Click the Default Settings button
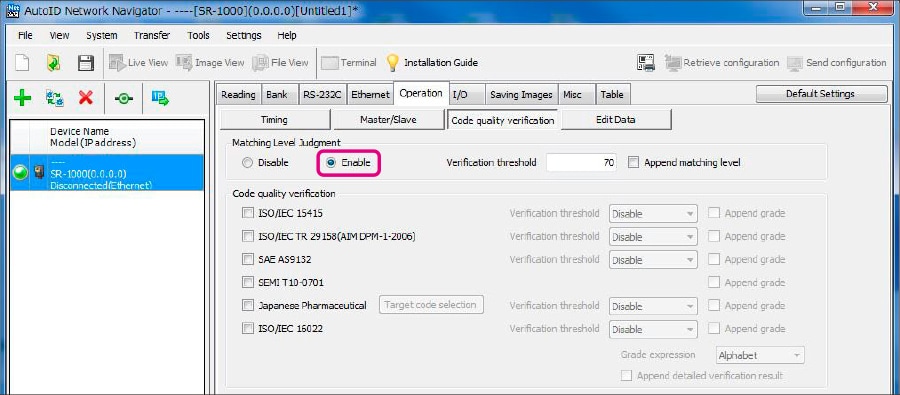The height and width of the screenshot is (395, 900). point(821,94)
